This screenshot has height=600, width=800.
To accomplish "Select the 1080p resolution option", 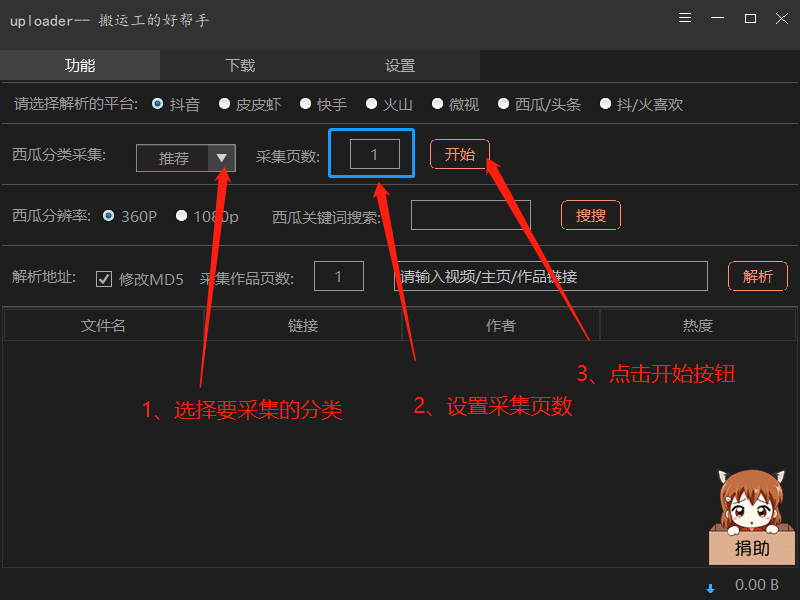I will [181, 216].
